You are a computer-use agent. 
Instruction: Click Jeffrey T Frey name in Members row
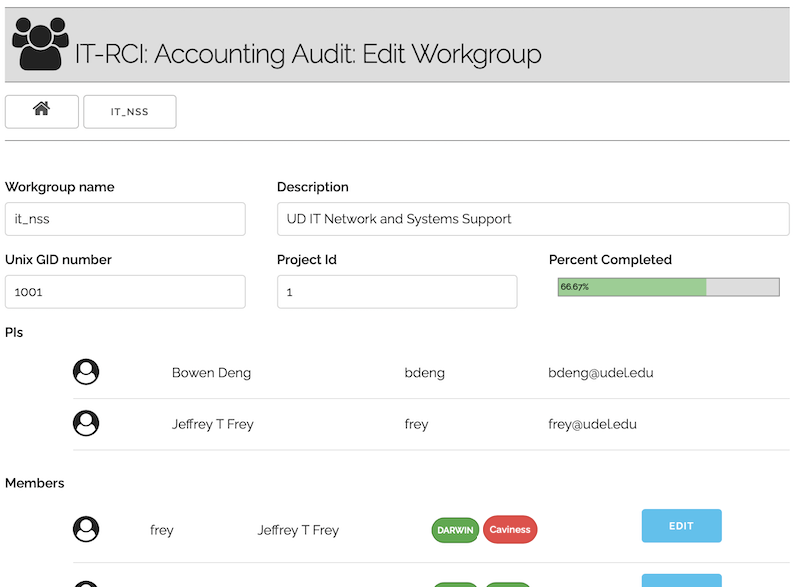click(298, 530)
